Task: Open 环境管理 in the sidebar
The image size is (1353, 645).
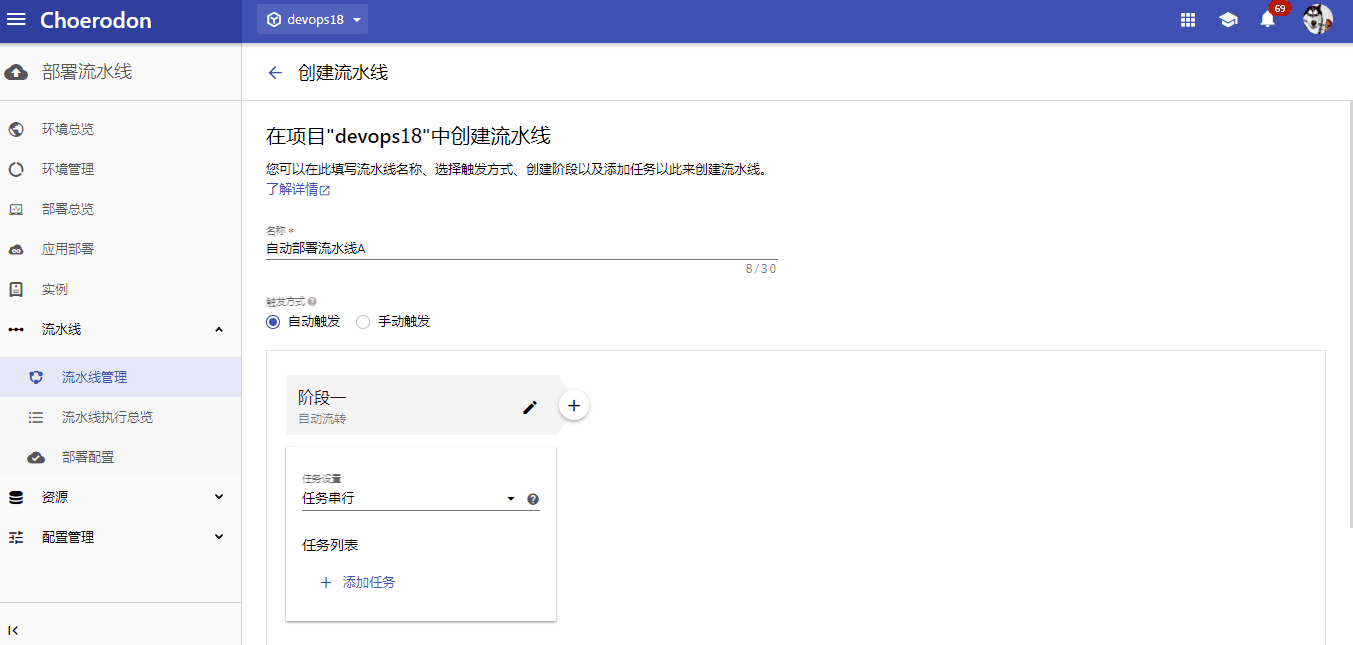Action: pyautogui.click(x=120, y=169)
